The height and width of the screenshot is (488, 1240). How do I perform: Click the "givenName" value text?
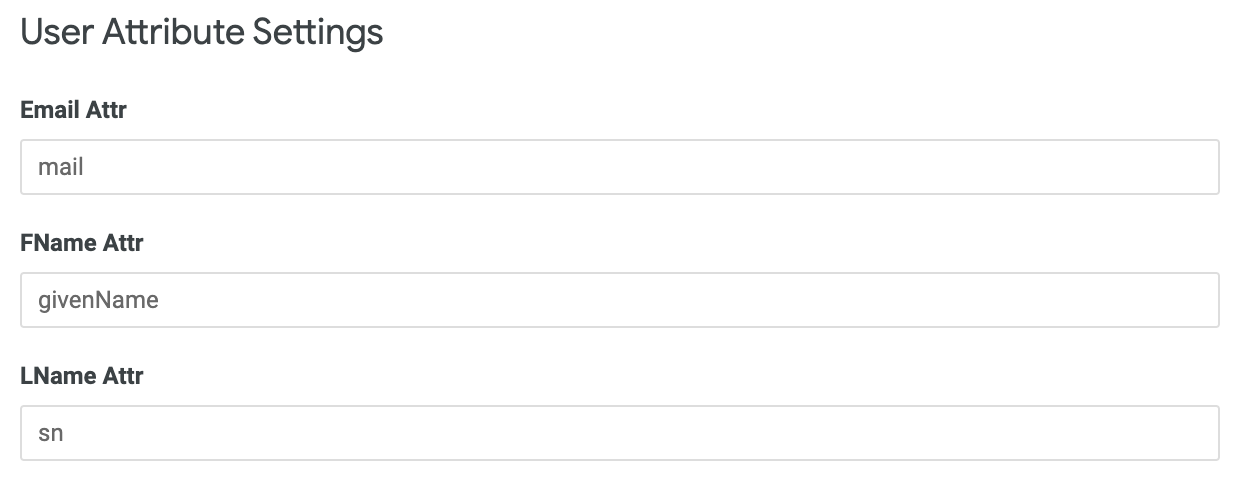point(98,300)
